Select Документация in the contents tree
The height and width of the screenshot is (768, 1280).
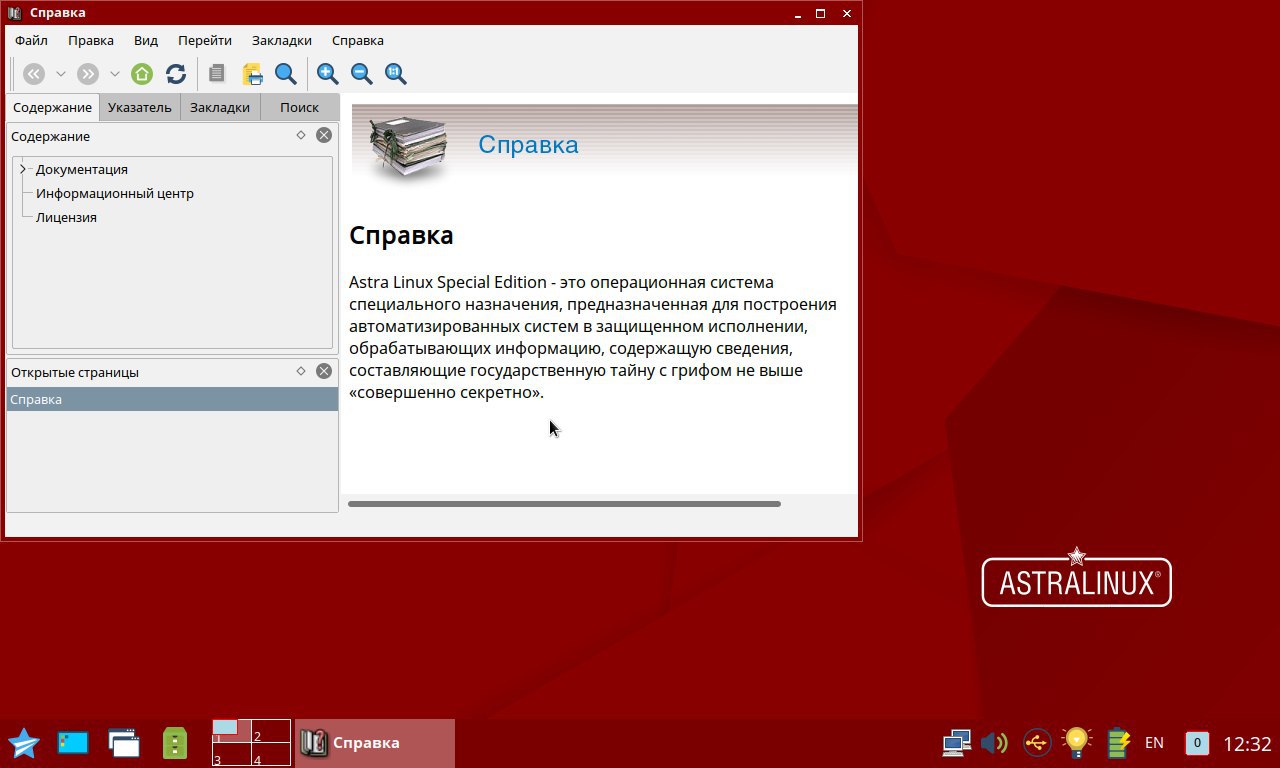point(82,169)
